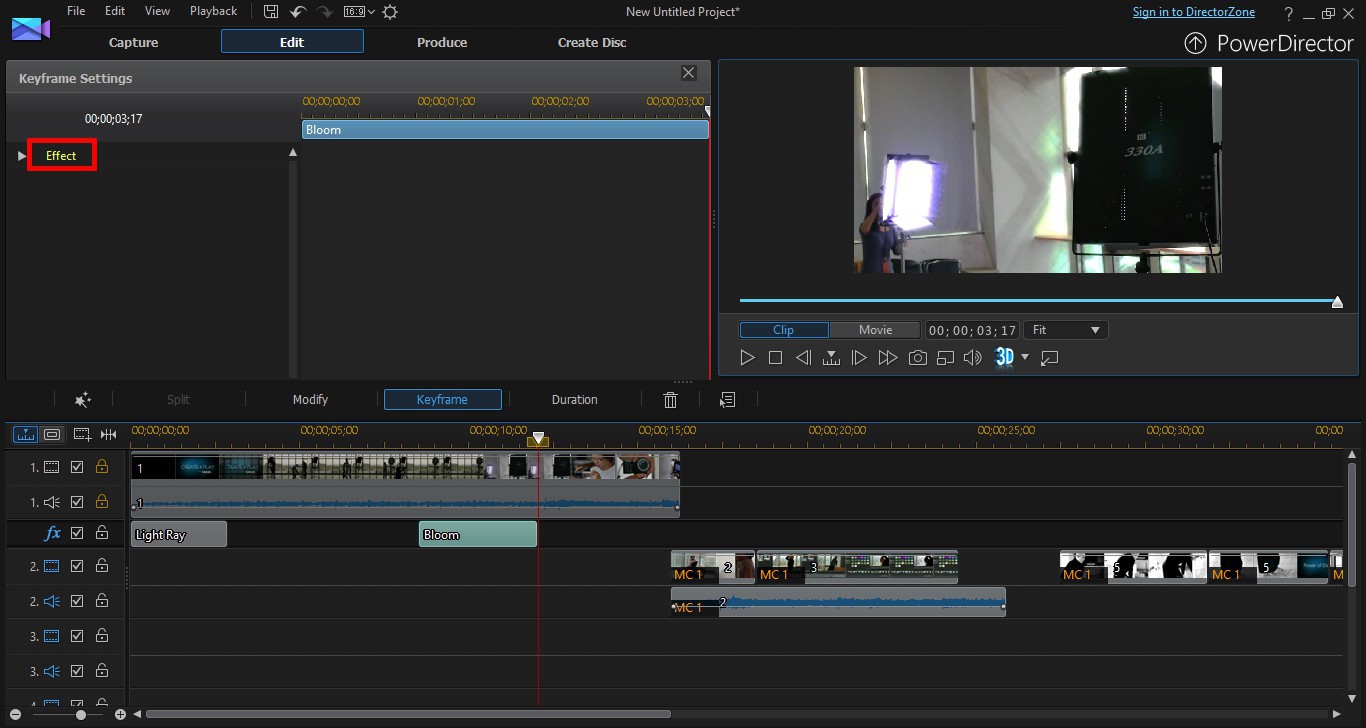Expand the Effect keyframe settings triangle

[21, 155]
